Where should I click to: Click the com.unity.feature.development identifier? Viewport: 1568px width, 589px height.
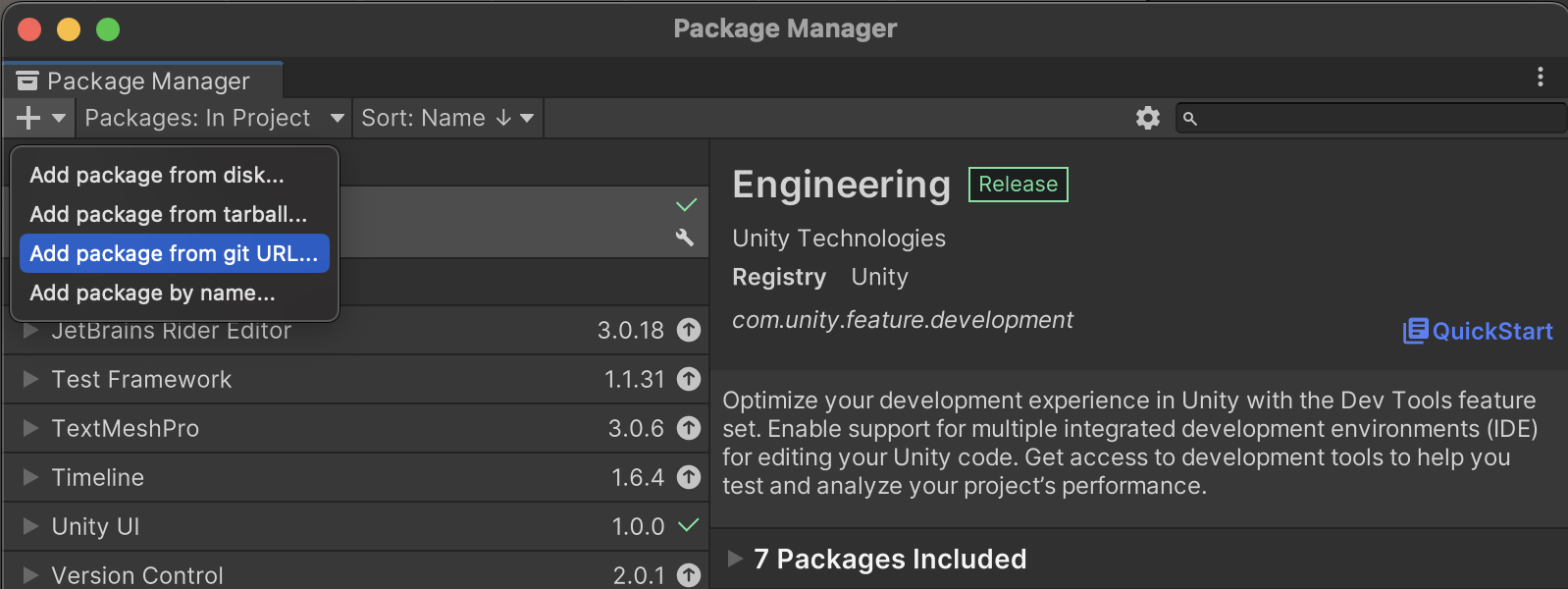point(903,320)
